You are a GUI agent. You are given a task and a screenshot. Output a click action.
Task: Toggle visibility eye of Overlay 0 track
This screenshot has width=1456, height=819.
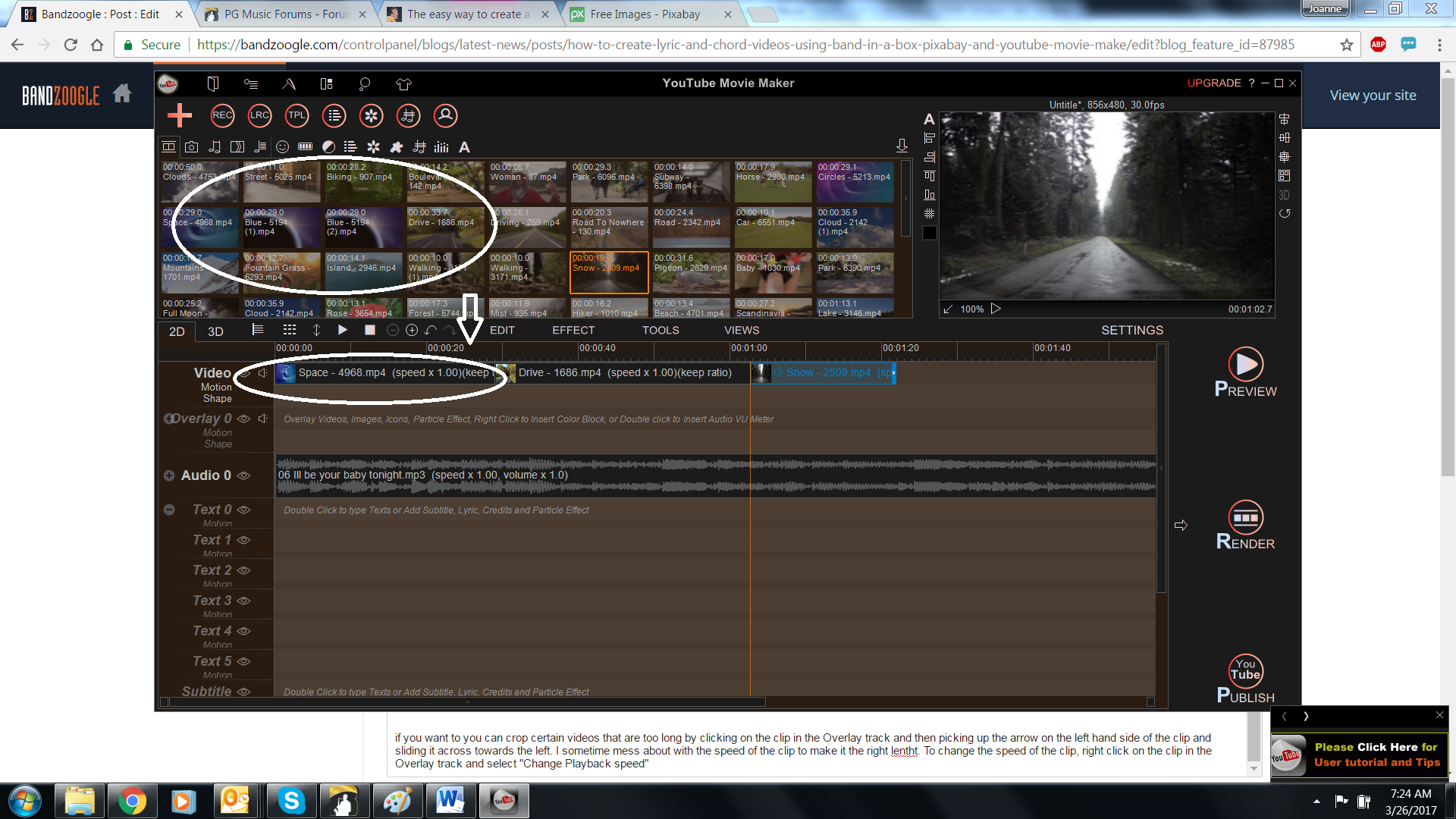click(x=243, y=419)
